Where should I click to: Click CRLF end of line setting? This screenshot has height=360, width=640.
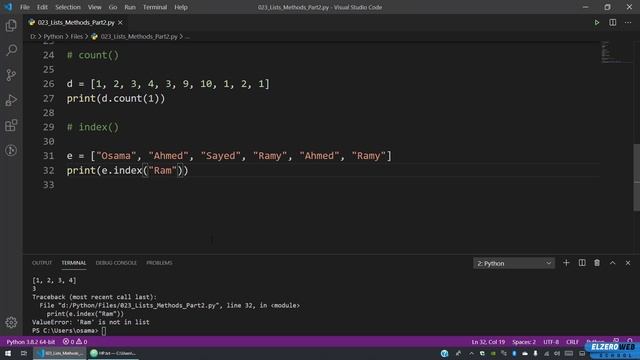[572, 342]
